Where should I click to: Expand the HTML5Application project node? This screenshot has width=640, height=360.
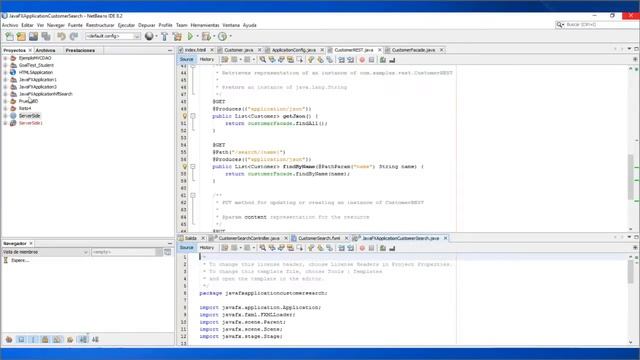pyautogui.click(x=6, y=72)
